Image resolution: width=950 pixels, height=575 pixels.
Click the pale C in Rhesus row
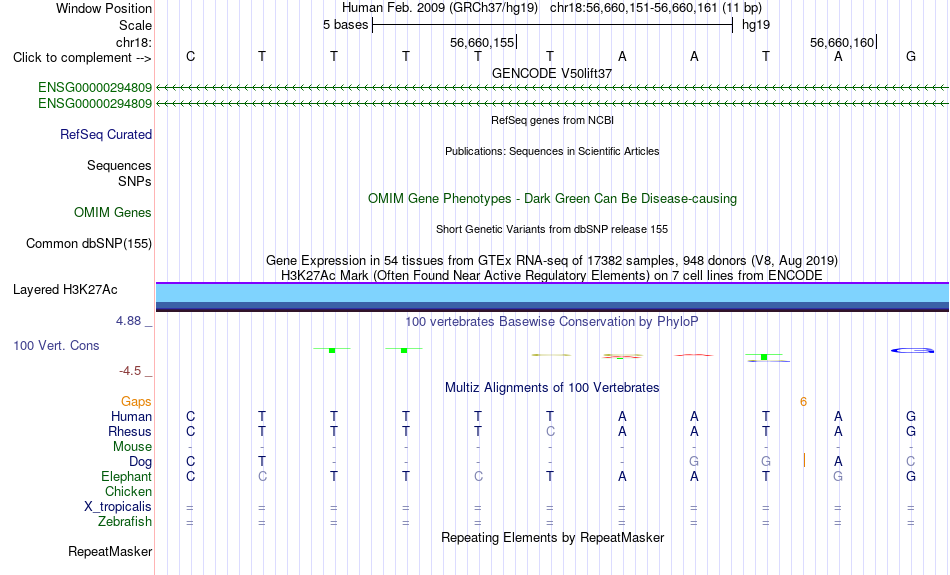click(x=550, y=431)
